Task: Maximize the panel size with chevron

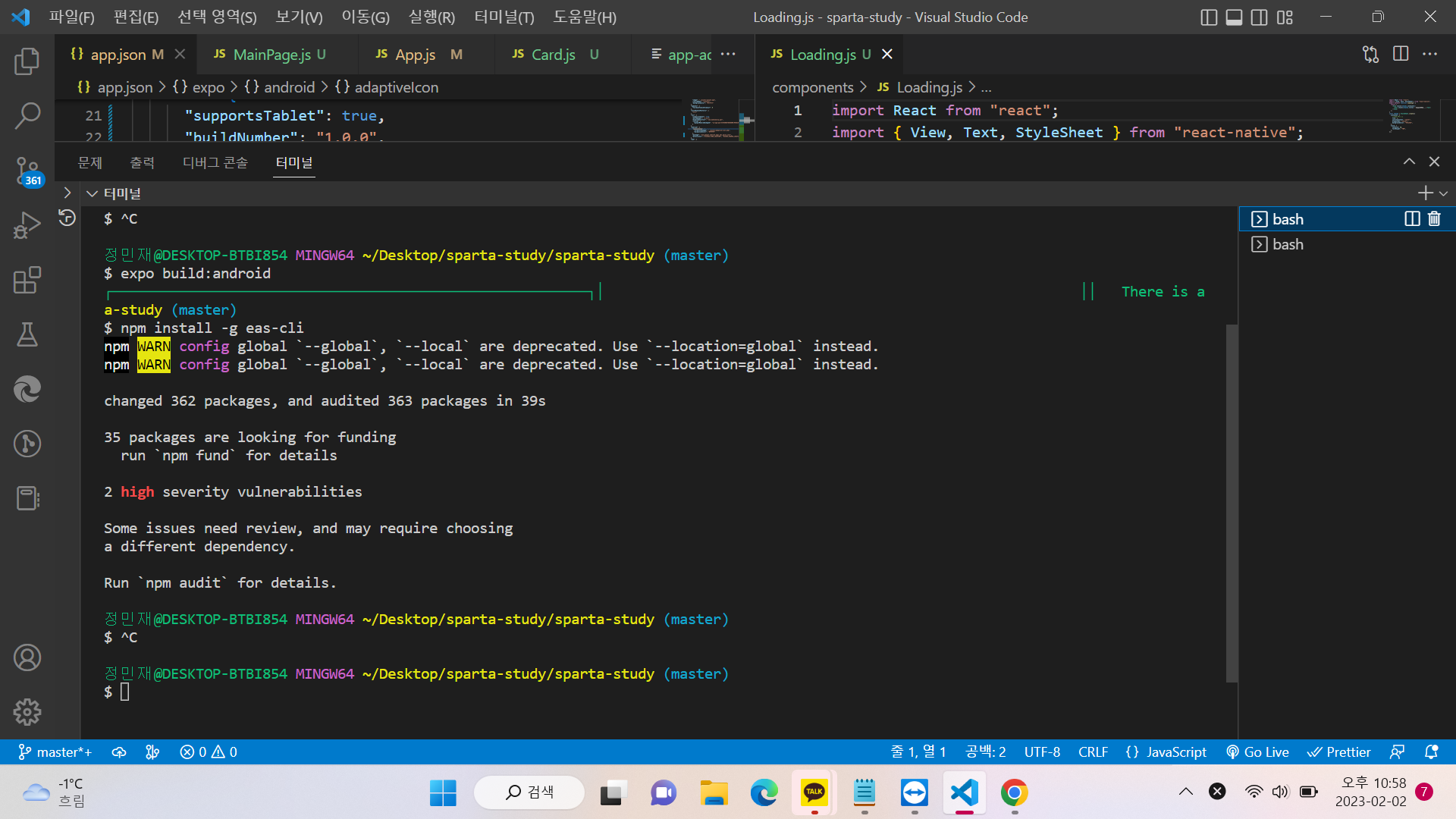Action: click(1409, 162)
